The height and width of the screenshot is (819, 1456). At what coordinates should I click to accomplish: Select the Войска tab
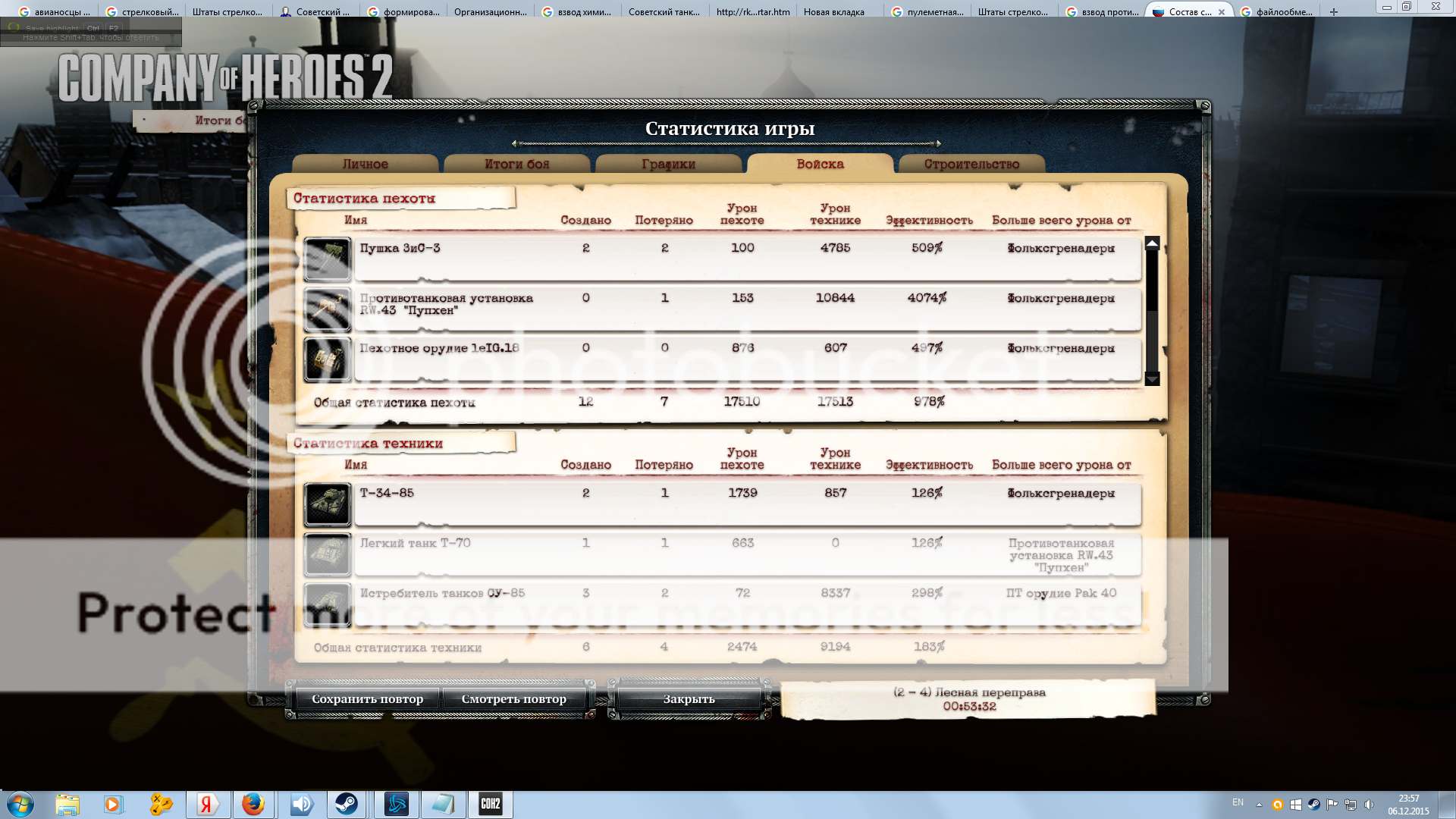(820, 164)
